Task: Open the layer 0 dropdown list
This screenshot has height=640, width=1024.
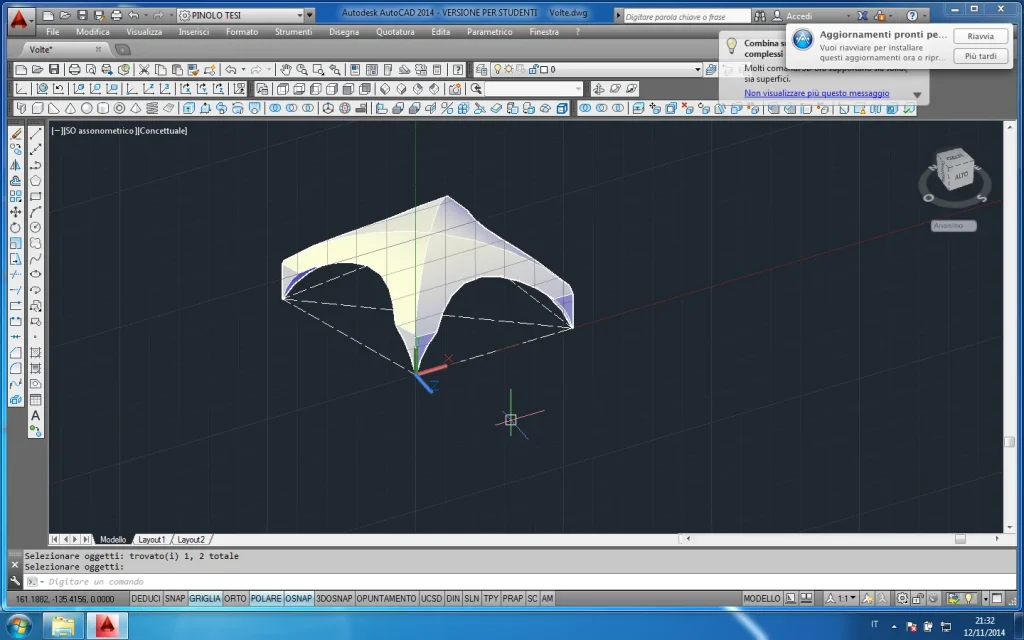Action: click(697, 69)
